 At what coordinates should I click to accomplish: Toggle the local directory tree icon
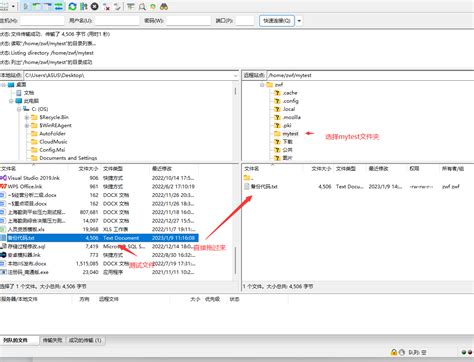pyautogui.click(x=37, y=6)
